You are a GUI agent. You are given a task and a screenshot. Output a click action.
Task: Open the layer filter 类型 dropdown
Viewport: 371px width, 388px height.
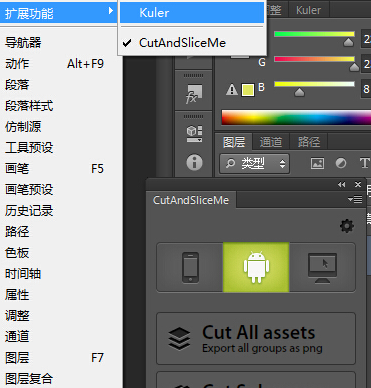[255, 163]
